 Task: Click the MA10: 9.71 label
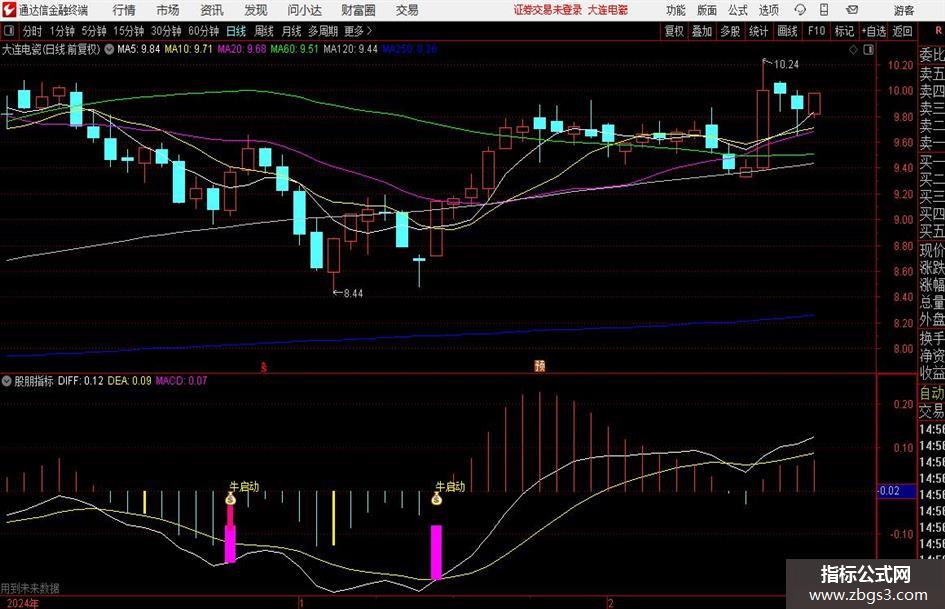[189, 49]
